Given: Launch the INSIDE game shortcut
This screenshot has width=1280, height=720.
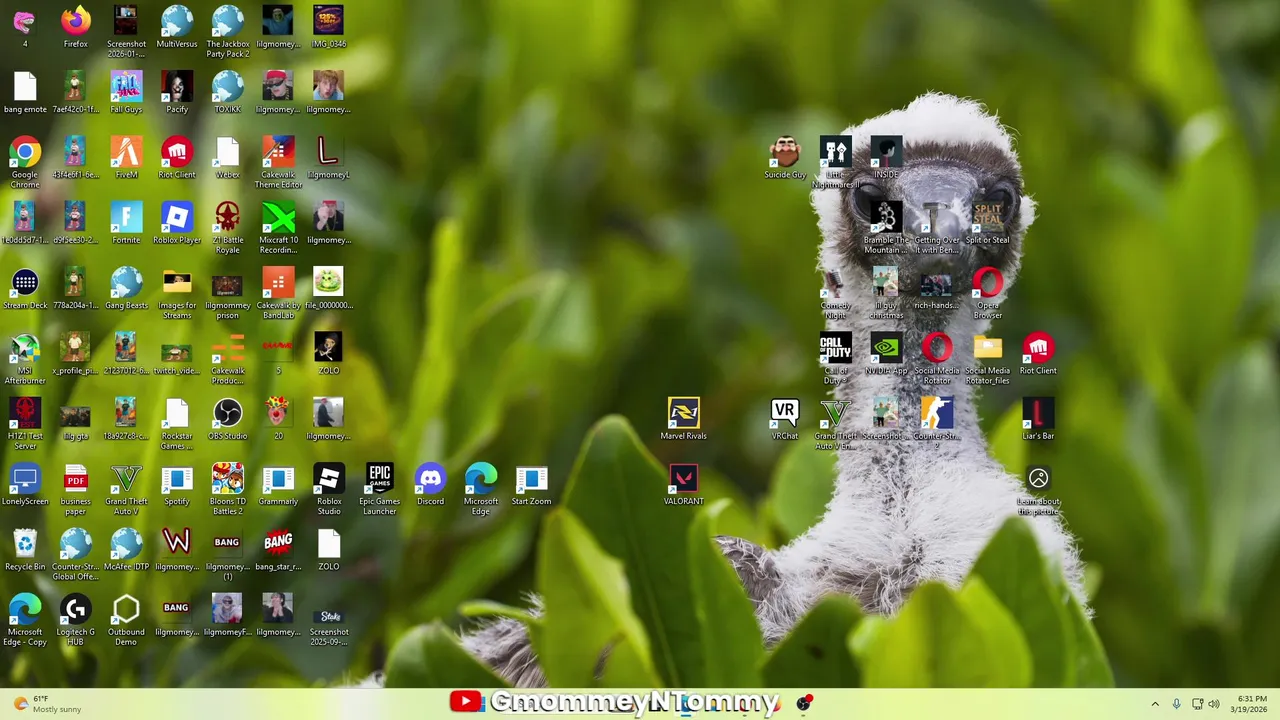Looking at the screenshot, I should pyautogui.click(x=886, y=158).
